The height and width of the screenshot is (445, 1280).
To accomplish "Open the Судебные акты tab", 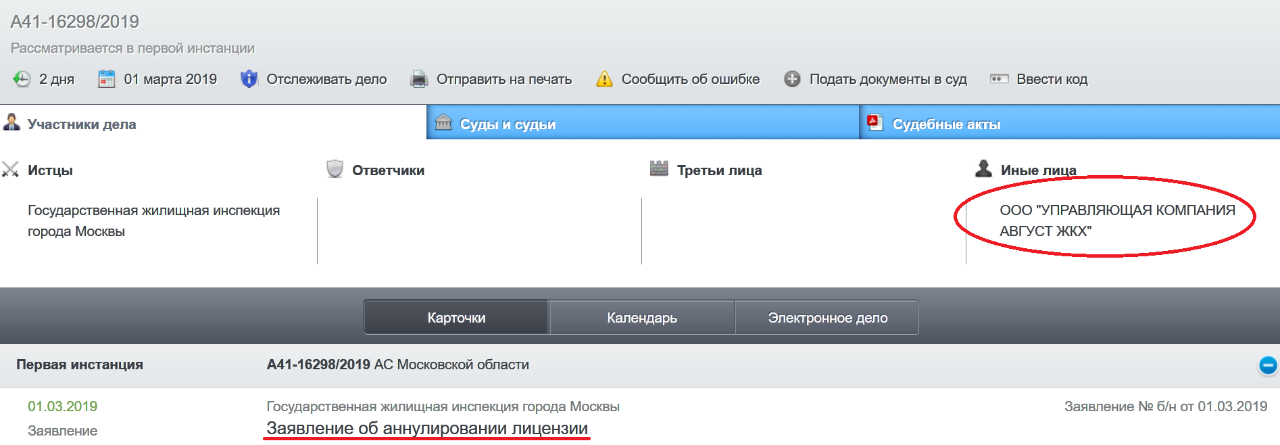I will [x=946, y=124].
